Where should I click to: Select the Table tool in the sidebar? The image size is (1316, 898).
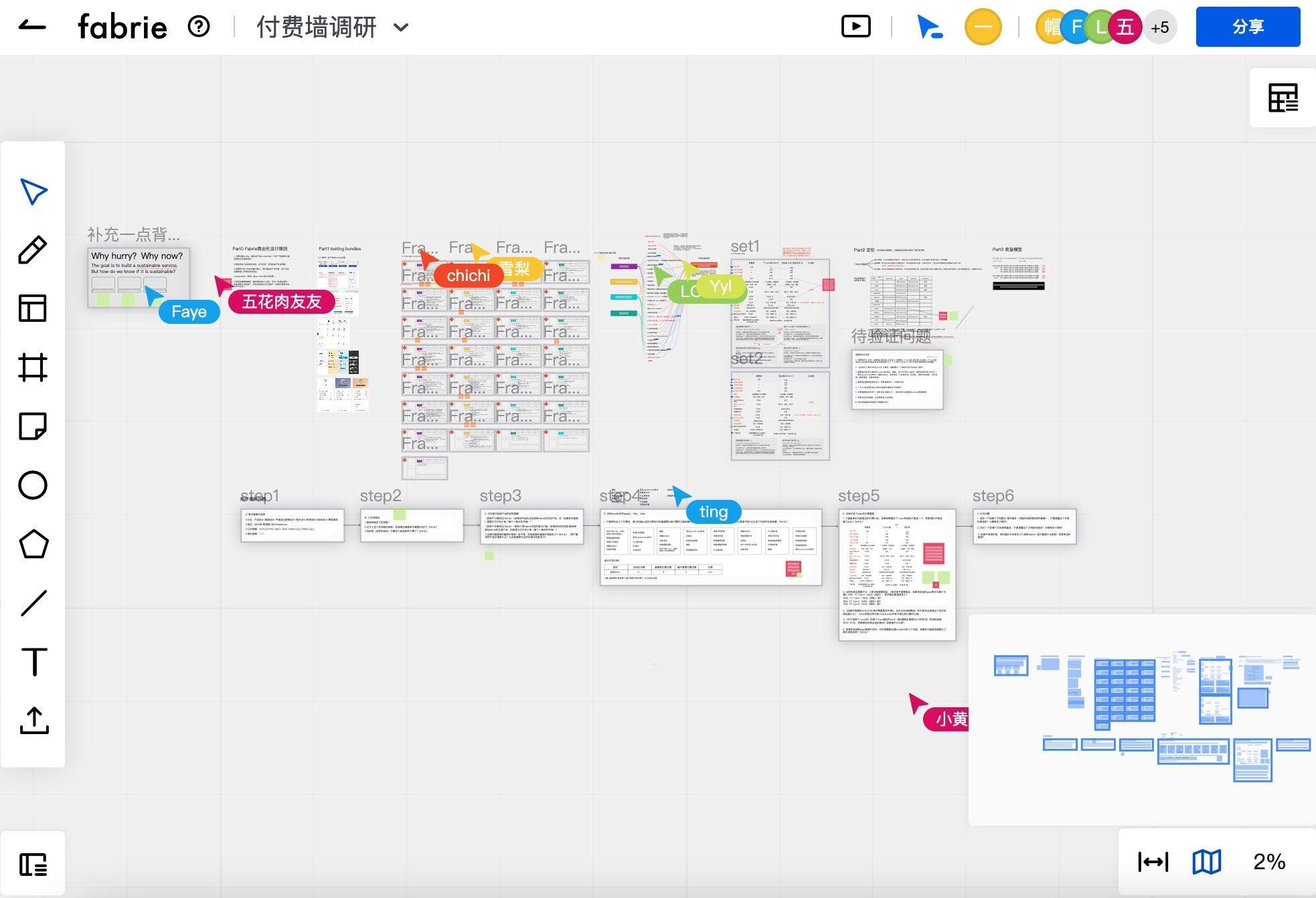point(33,308)
